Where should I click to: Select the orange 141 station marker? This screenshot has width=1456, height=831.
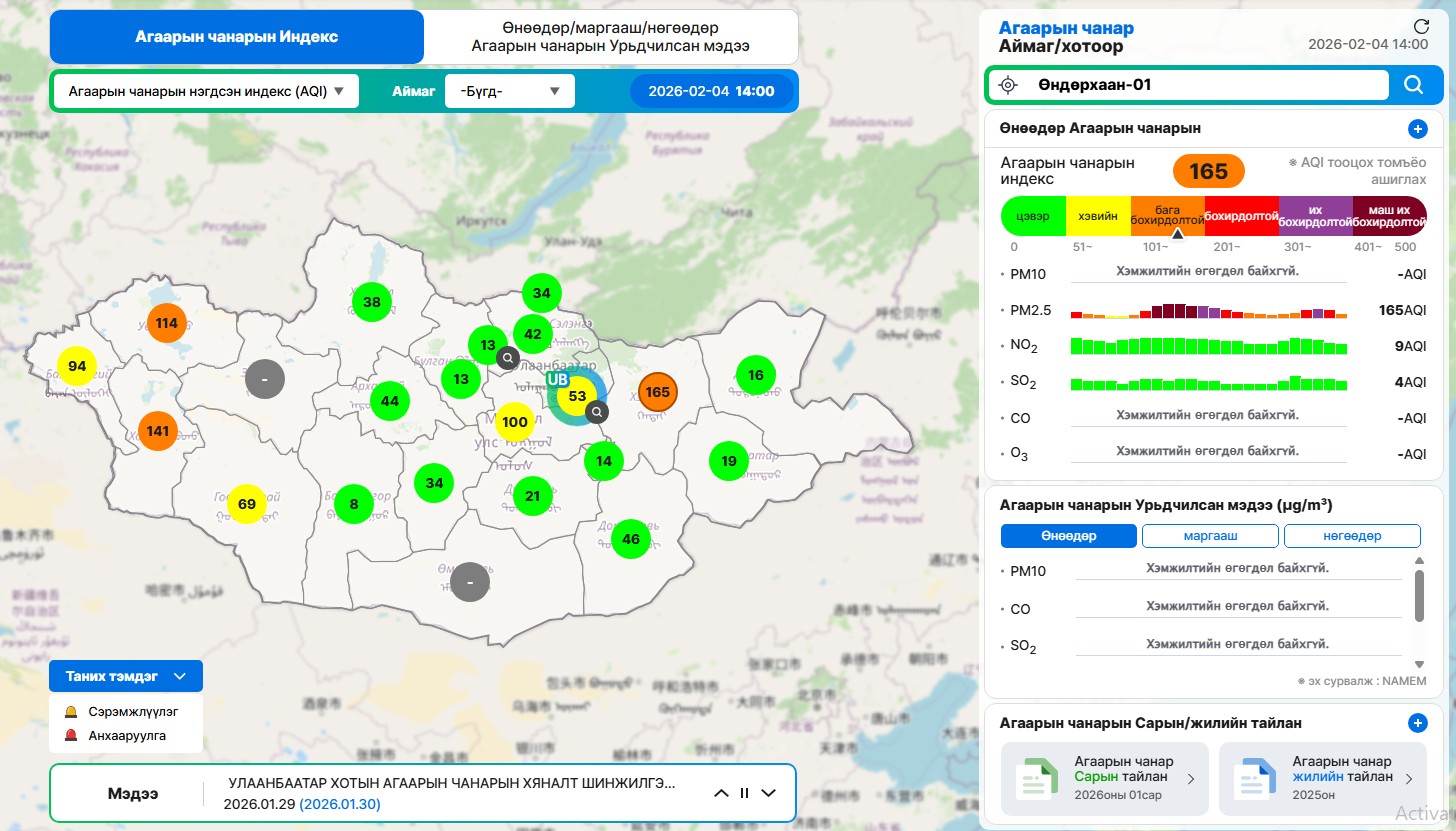(x=158, y=431)
